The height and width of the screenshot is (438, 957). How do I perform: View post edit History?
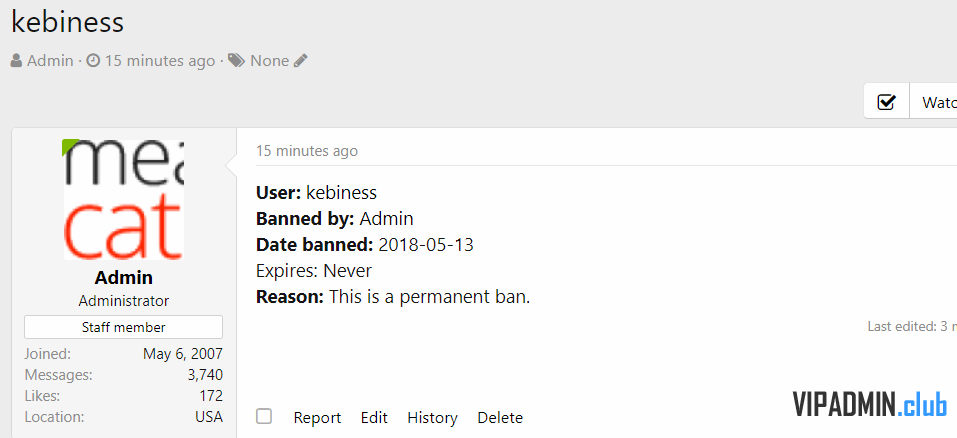[x=433, y=418]
